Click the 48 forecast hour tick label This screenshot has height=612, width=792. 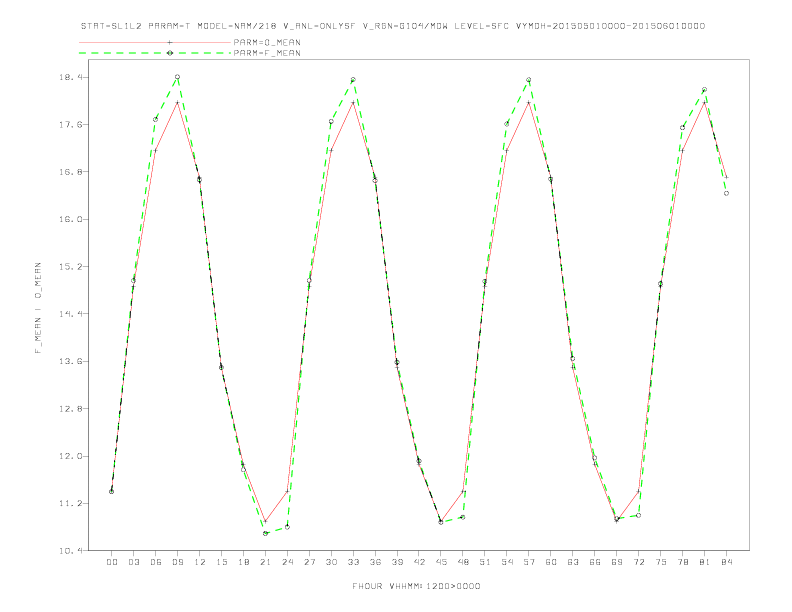click(x=463, y=562)
